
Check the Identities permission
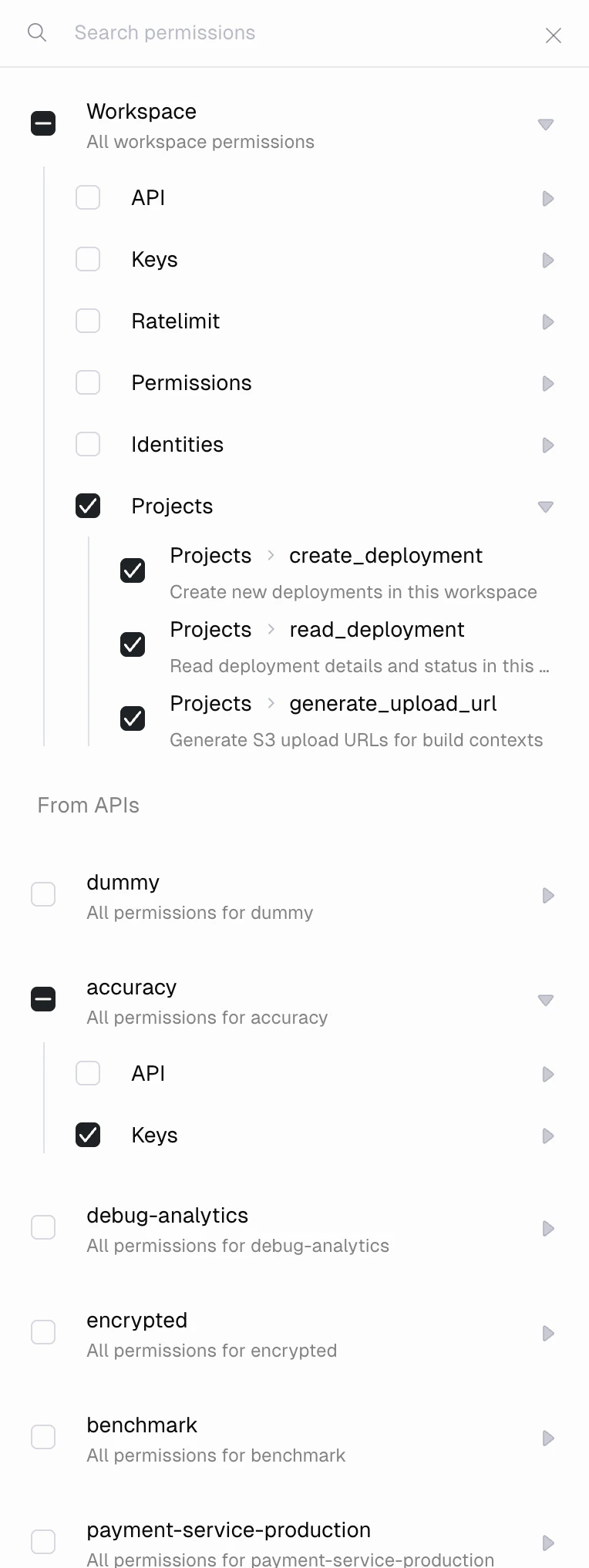tap(88, 444)
